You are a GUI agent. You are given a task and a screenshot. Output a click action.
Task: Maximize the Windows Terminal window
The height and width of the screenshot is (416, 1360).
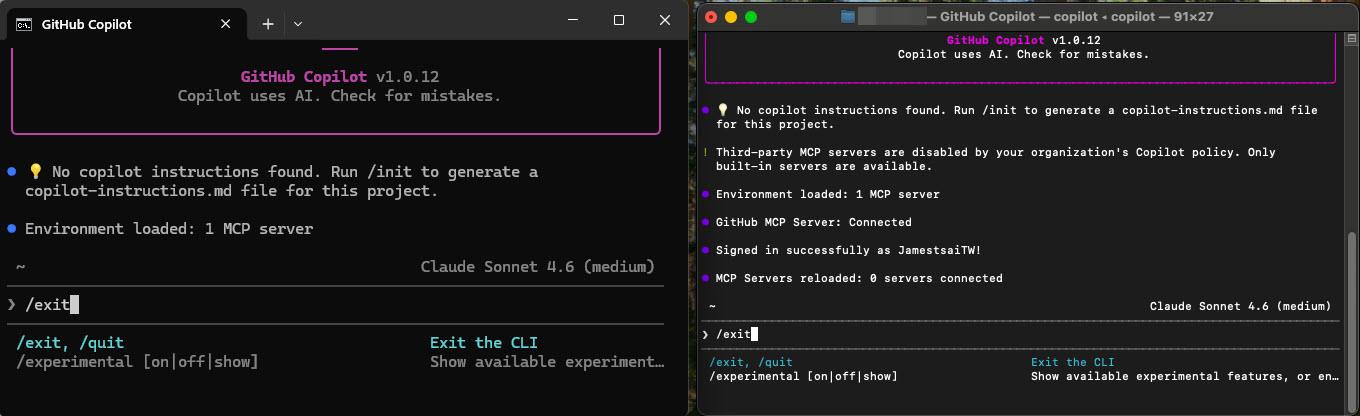(x=619, y=20)
